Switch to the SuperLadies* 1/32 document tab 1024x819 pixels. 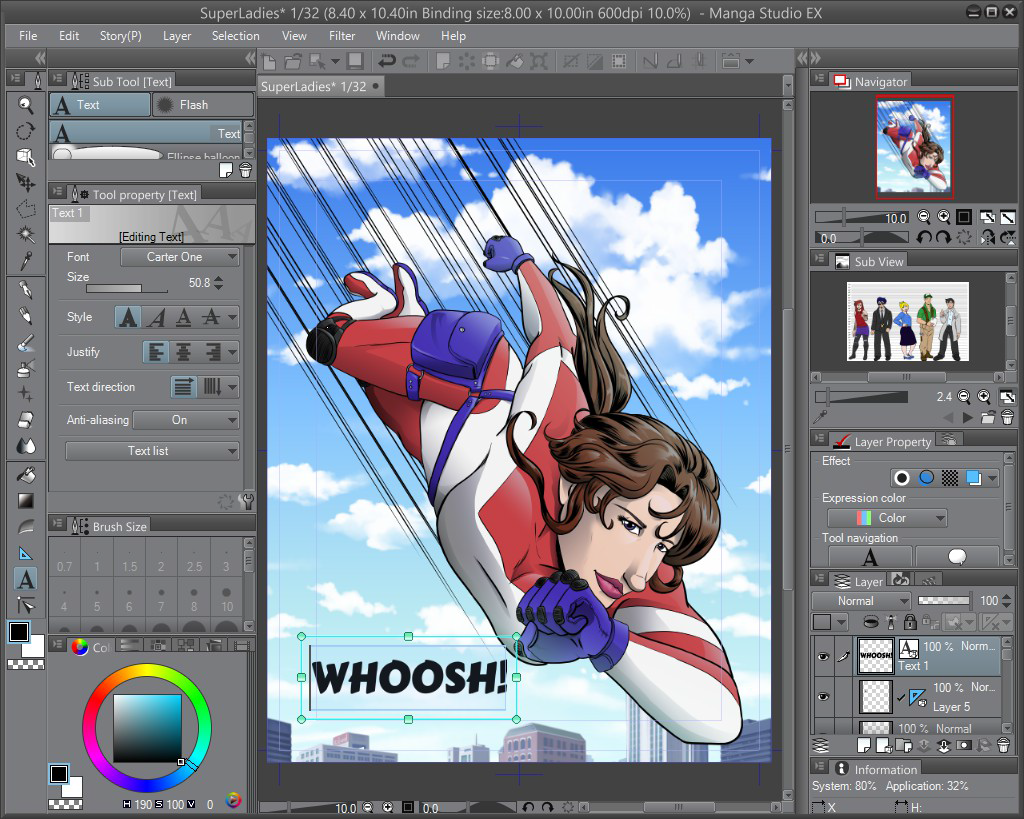(x=313, y=86)
